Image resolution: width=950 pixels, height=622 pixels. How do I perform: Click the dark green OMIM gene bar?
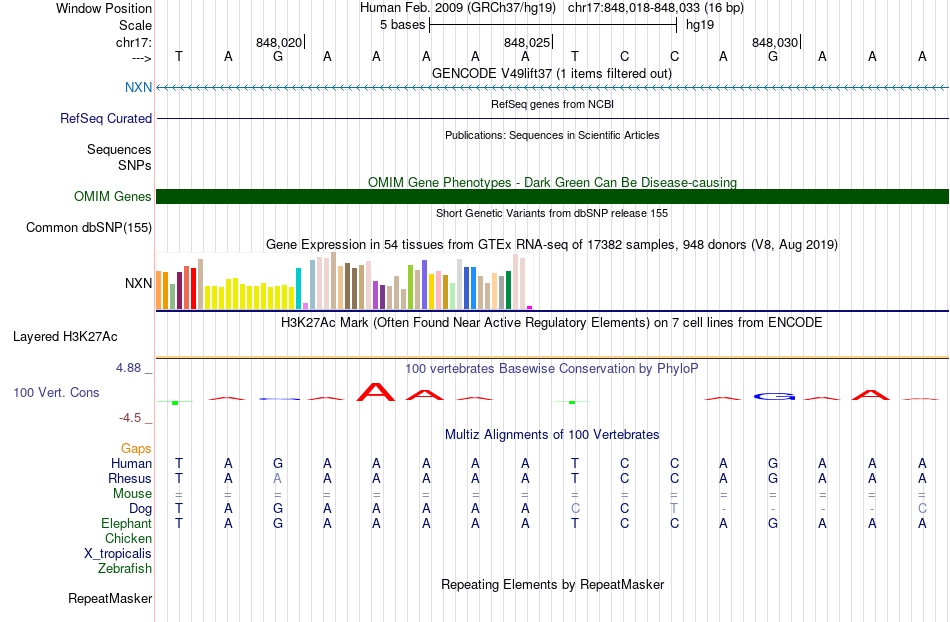553,196
